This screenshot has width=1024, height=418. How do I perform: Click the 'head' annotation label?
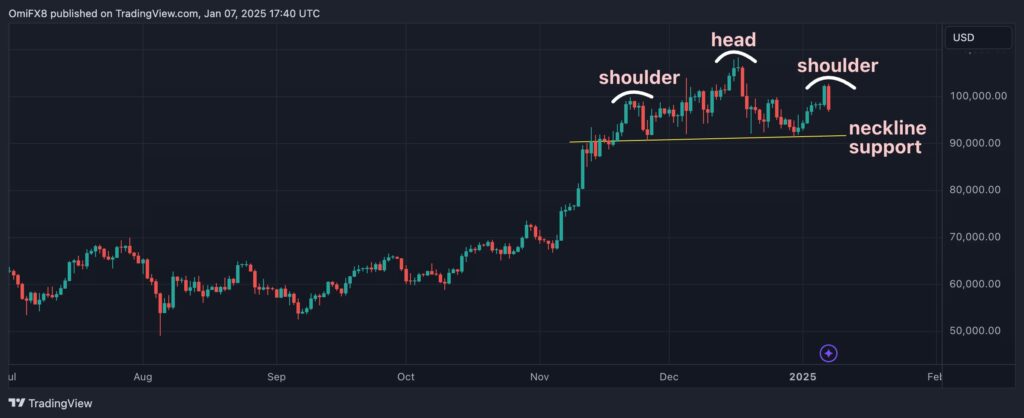[733, 40]
